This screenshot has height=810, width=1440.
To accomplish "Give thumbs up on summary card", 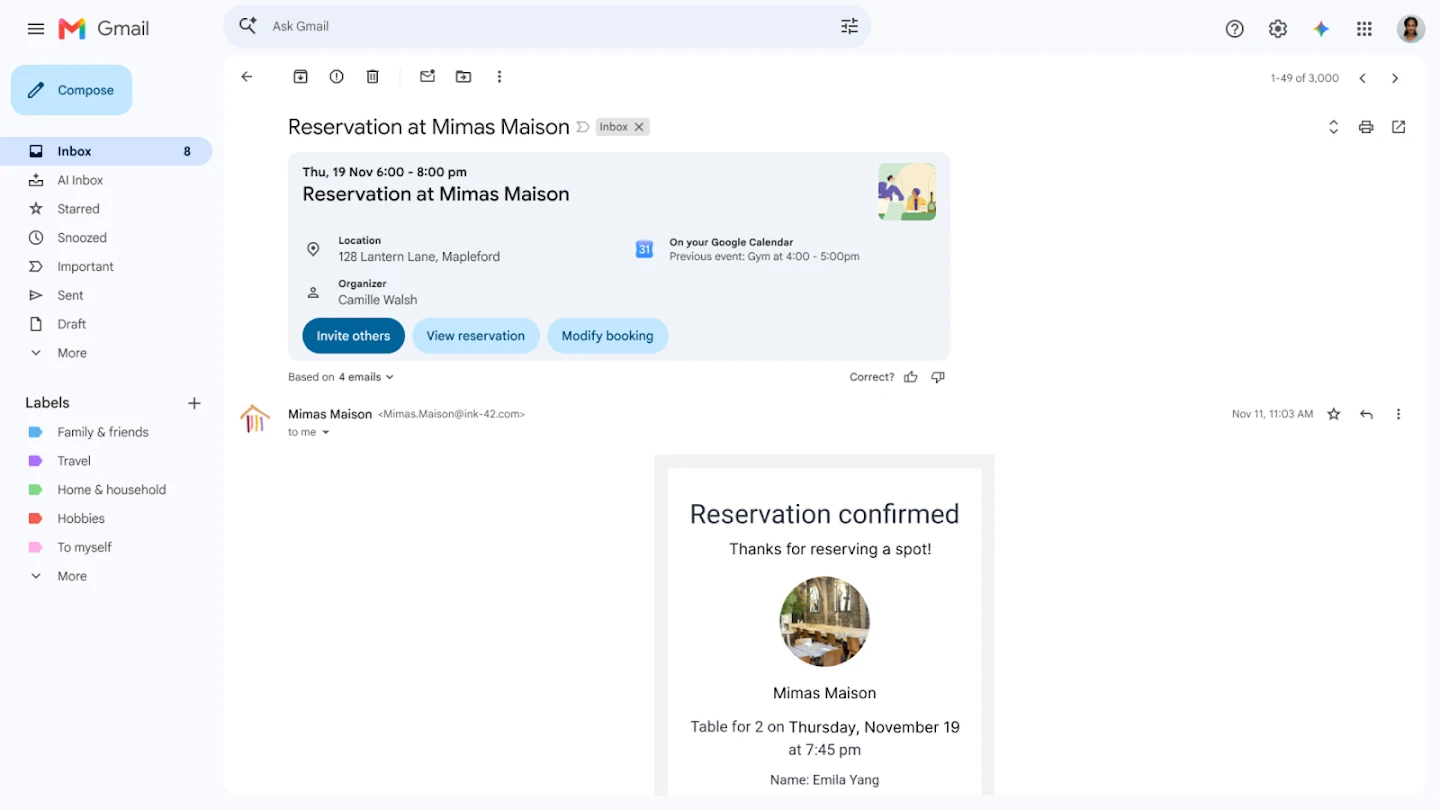I will [911, 377].
